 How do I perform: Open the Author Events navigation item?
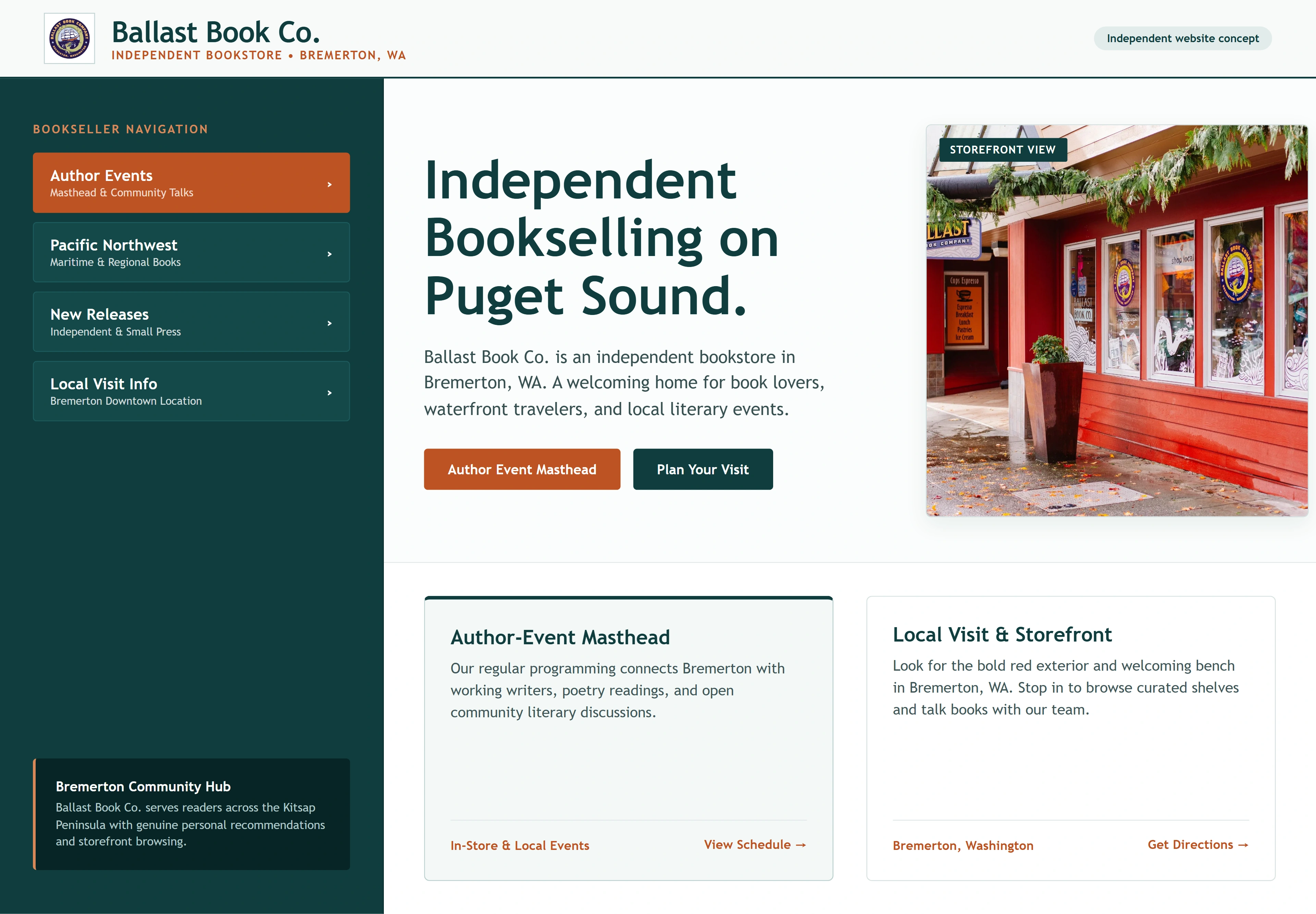click(x=191, y=183)
